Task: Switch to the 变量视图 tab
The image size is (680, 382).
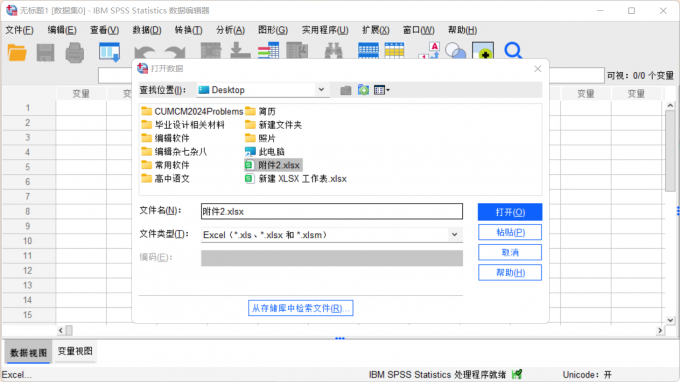Action: tap(75, 351)
